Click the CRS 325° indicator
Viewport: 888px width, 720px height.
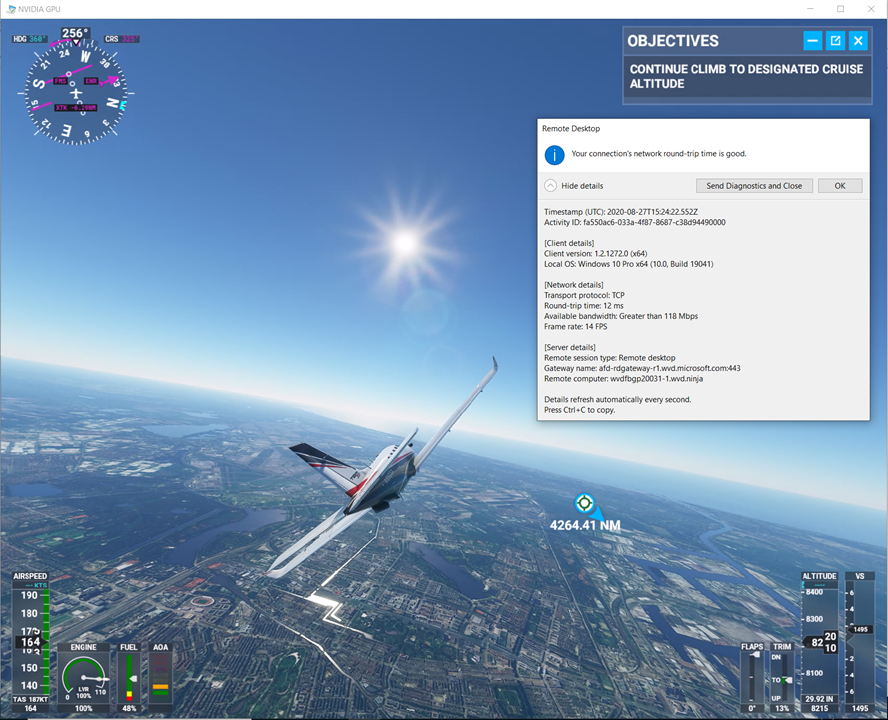122,39
